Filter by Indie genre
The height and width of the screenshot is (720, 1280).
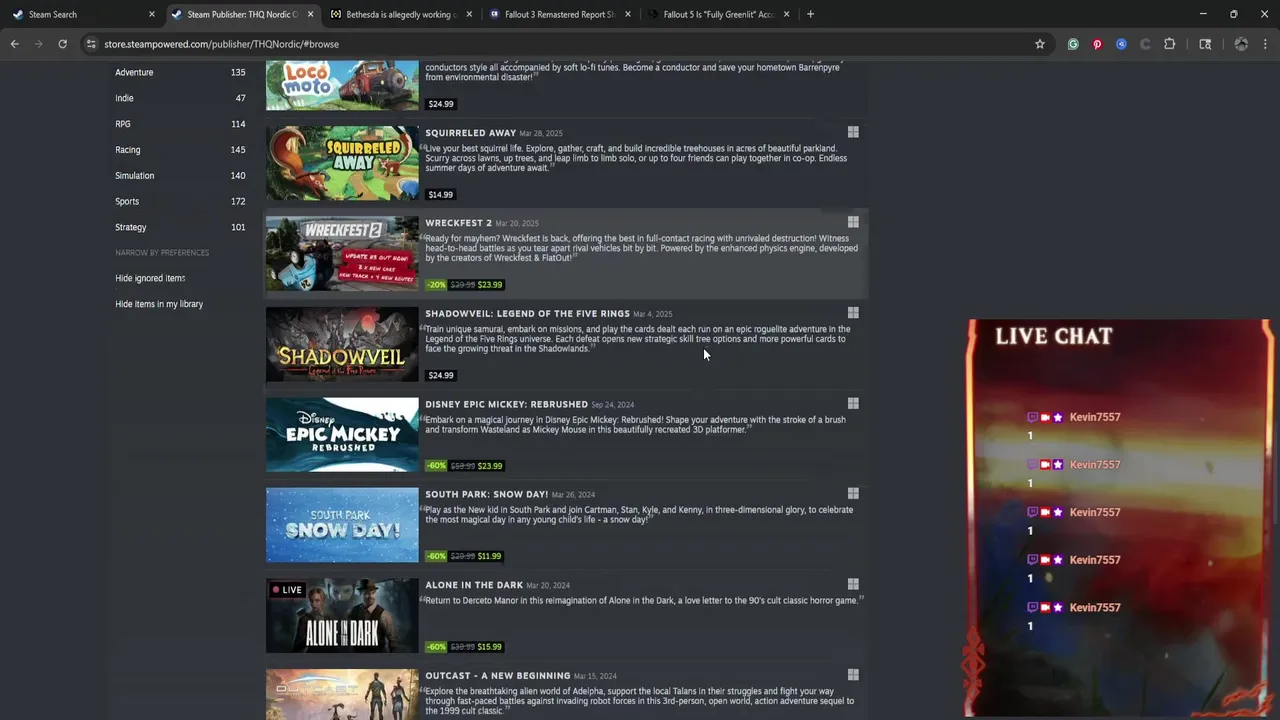[124, 98]
